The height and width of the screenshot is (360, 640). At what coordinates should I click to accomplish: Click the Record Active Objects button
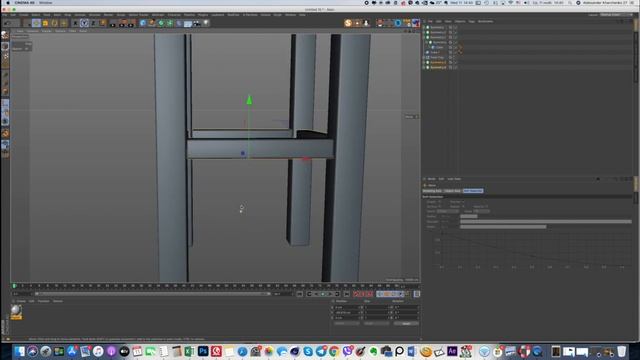coord(357,294)
